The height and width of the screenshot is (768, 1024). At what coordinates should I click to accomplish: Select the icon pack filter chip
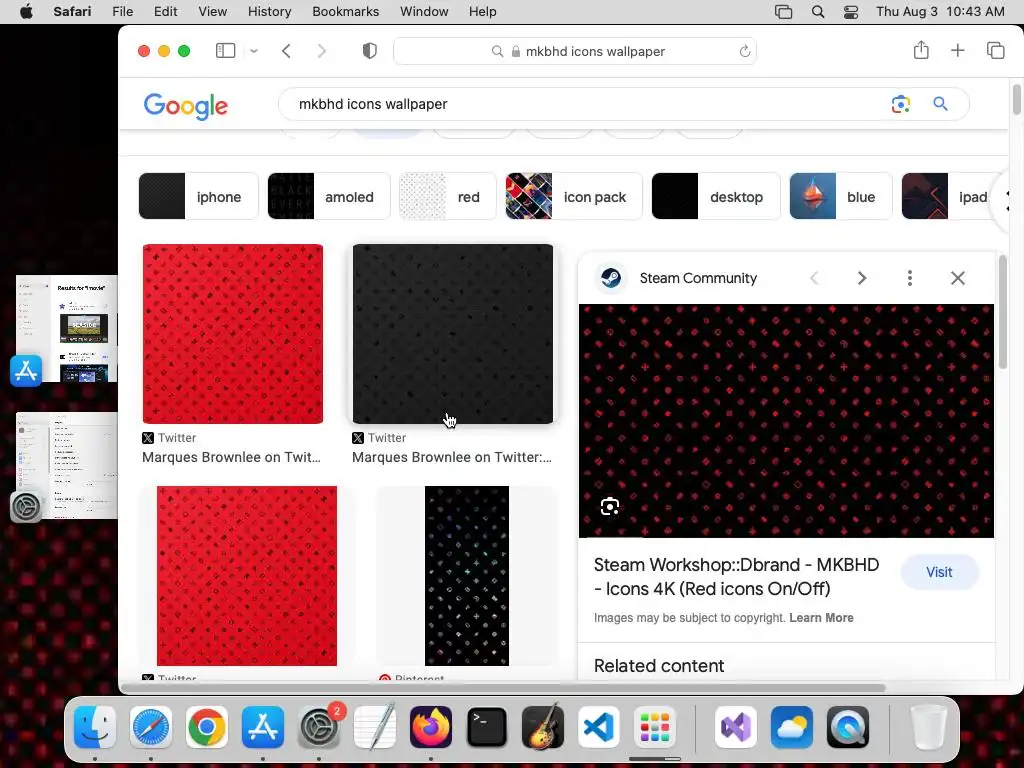point(573,197)
